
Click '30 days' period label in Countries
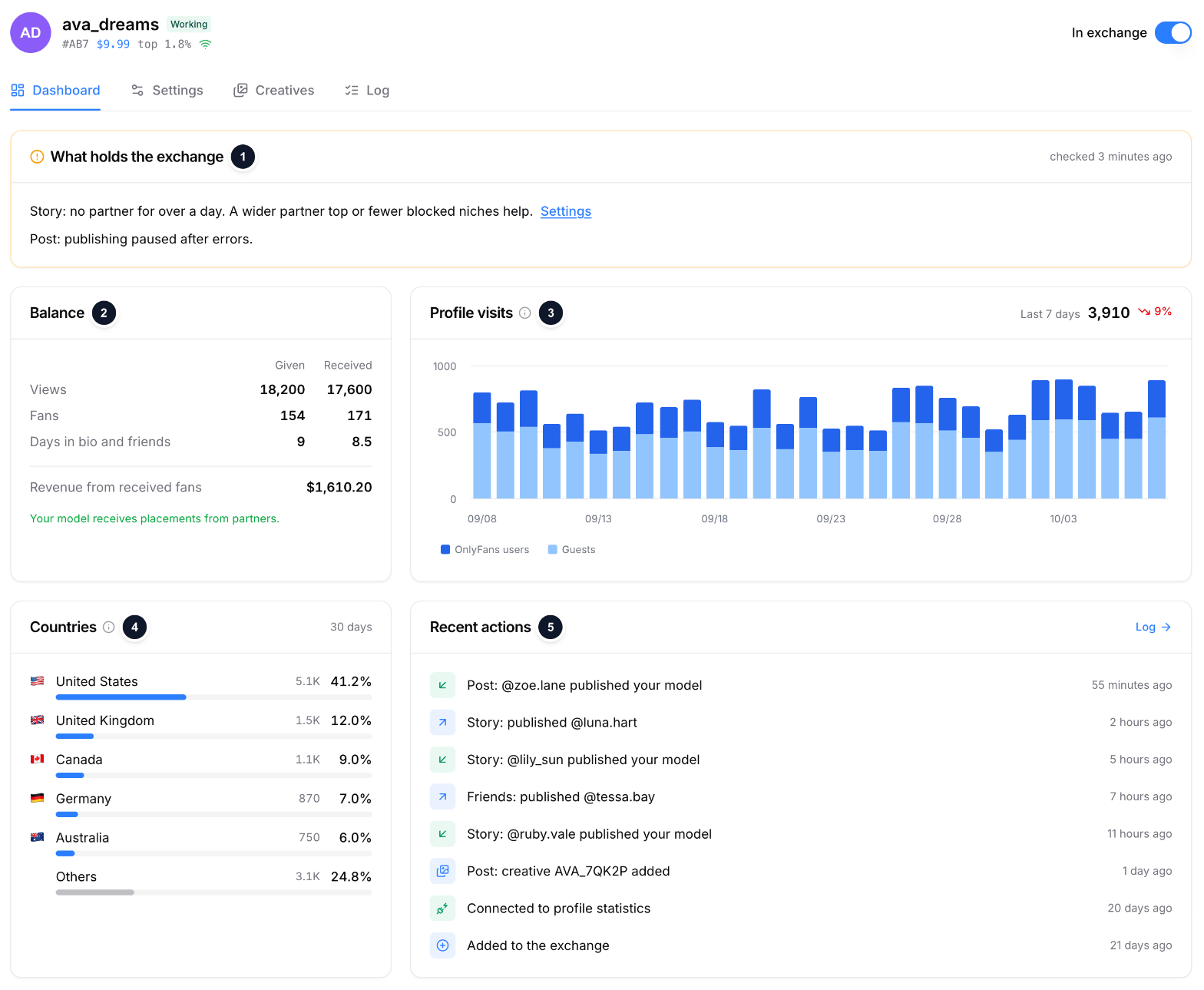351,627
